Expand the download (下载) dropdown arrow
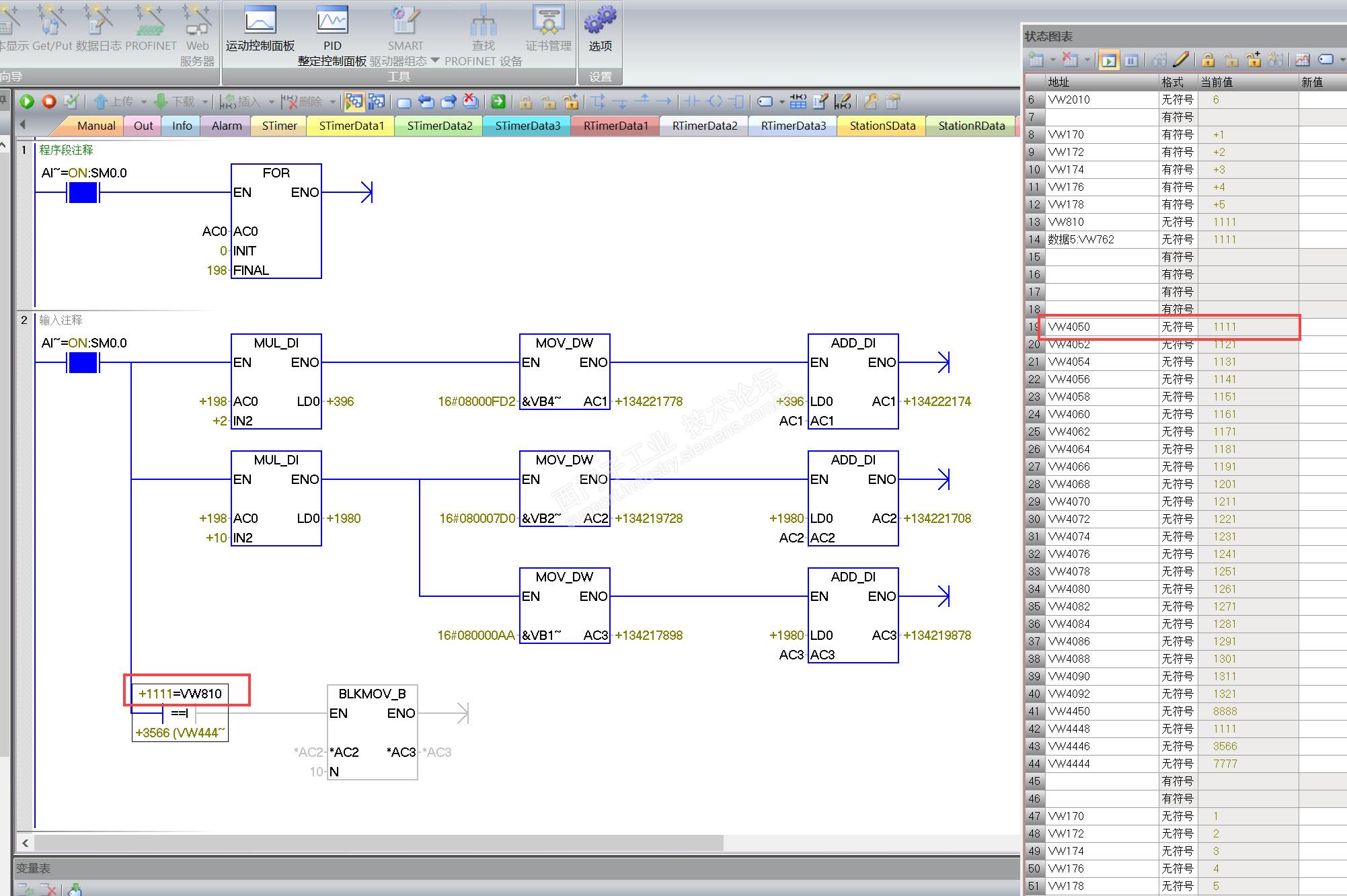The width and height of the screenshot is (1347, 896). tap(205, 102)
